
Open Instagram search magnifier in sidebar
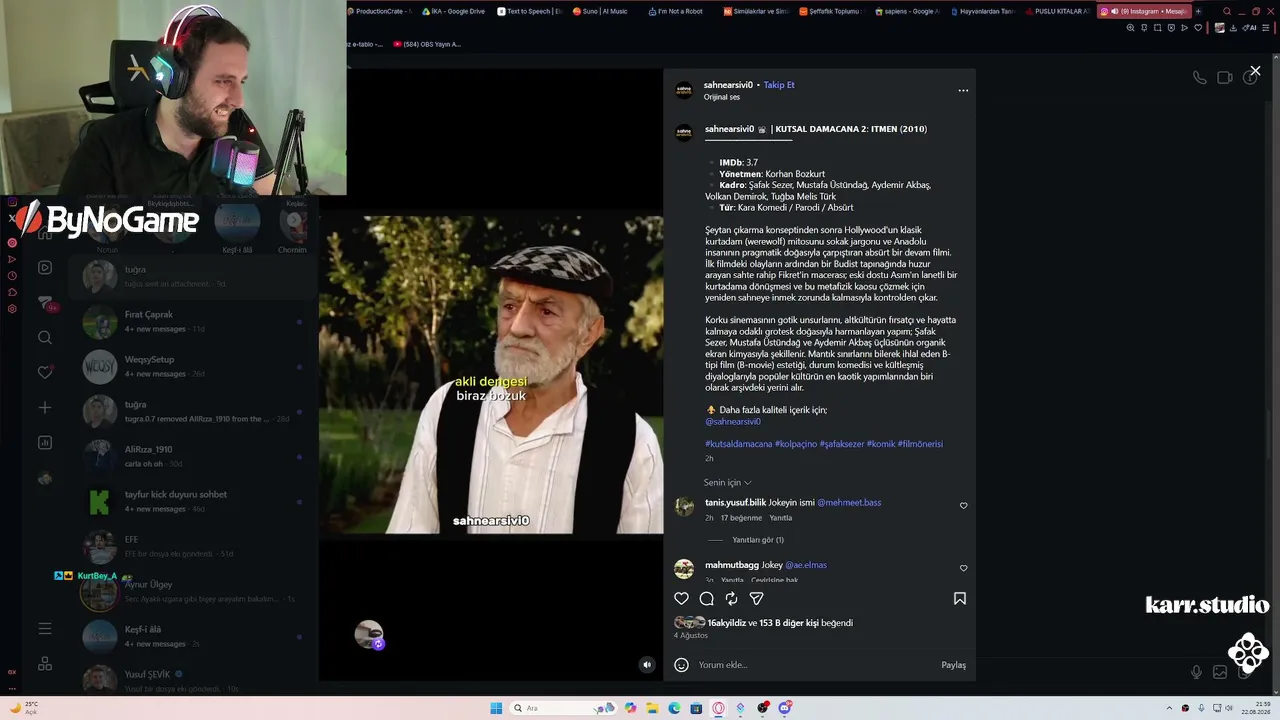(x=45, y=338)
